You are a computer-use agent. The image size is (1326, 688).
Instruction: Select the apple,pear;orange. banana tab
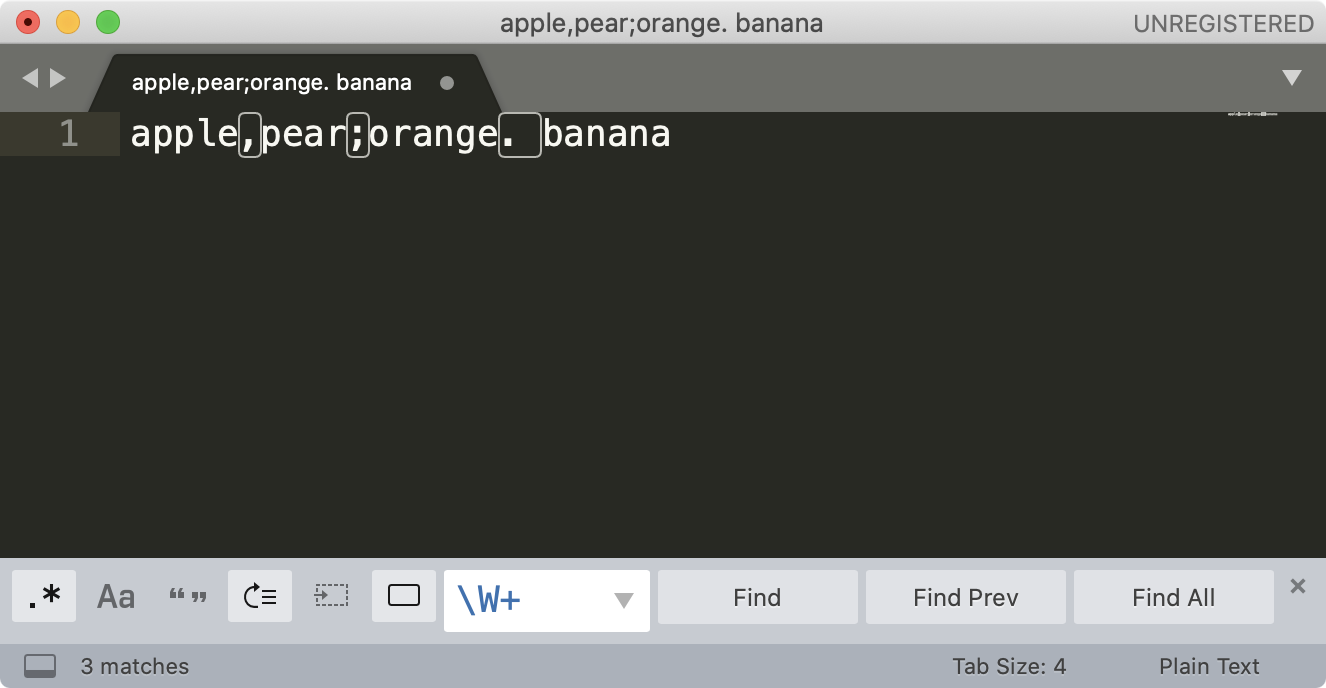tap(272, 83)
